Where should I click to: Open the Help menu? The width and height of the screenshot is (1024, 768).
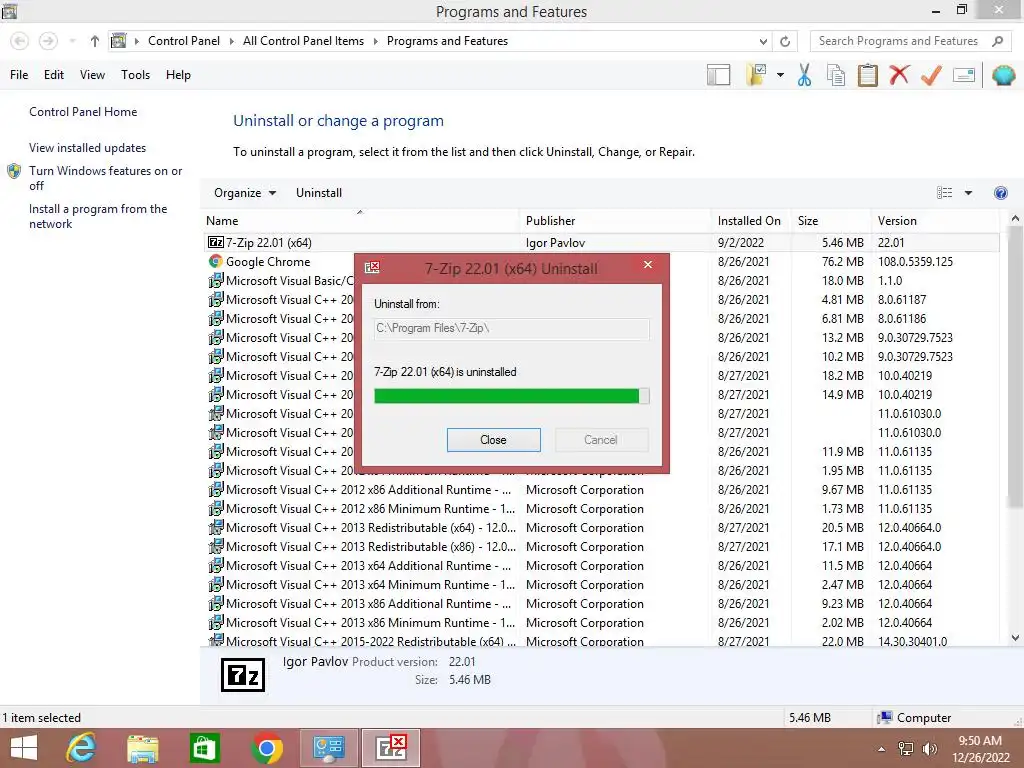pyautogui.click(x=178, y=75)
